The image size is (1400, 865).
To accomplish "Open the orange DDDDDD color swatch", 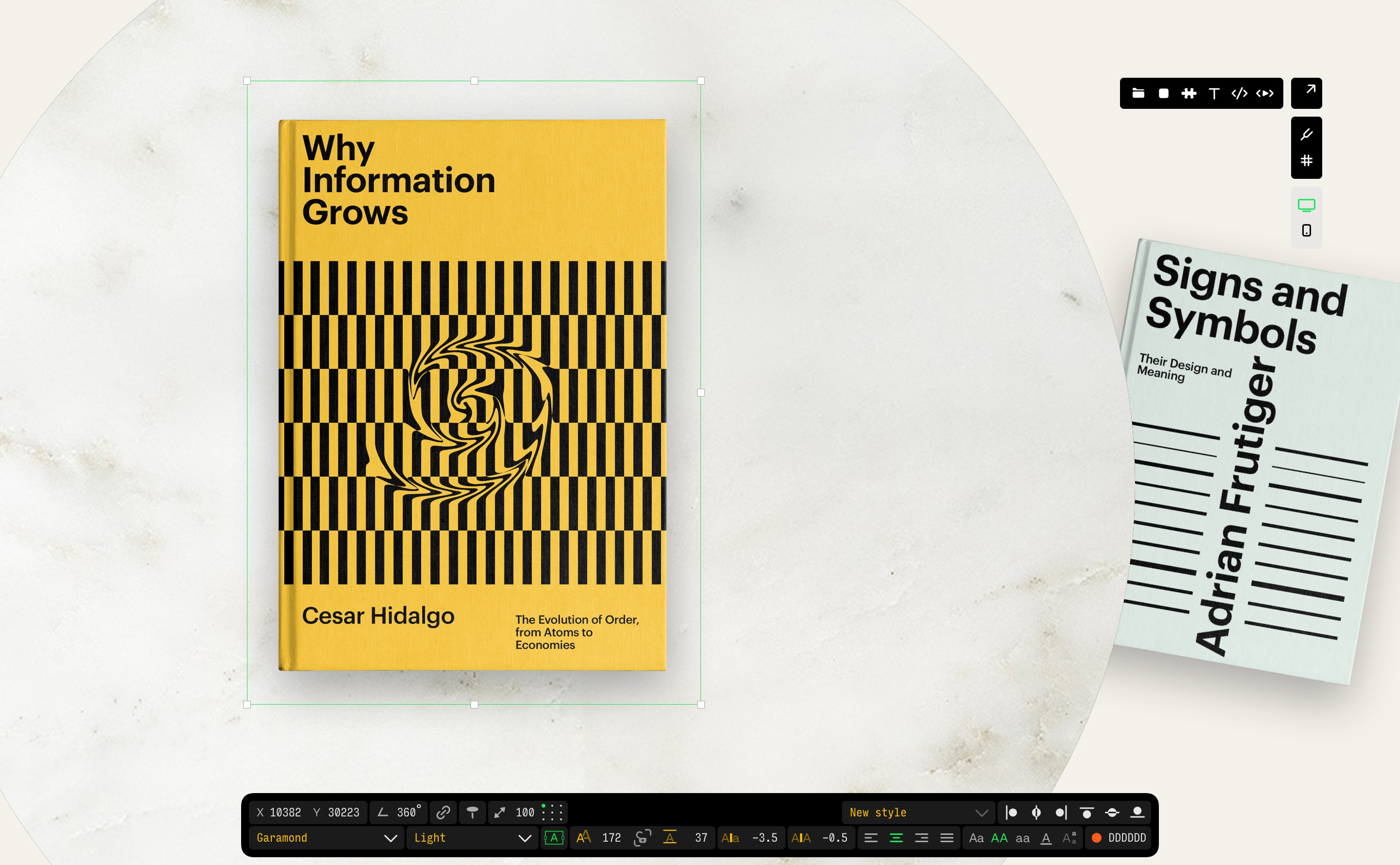I will click(x=1097, y=838).
